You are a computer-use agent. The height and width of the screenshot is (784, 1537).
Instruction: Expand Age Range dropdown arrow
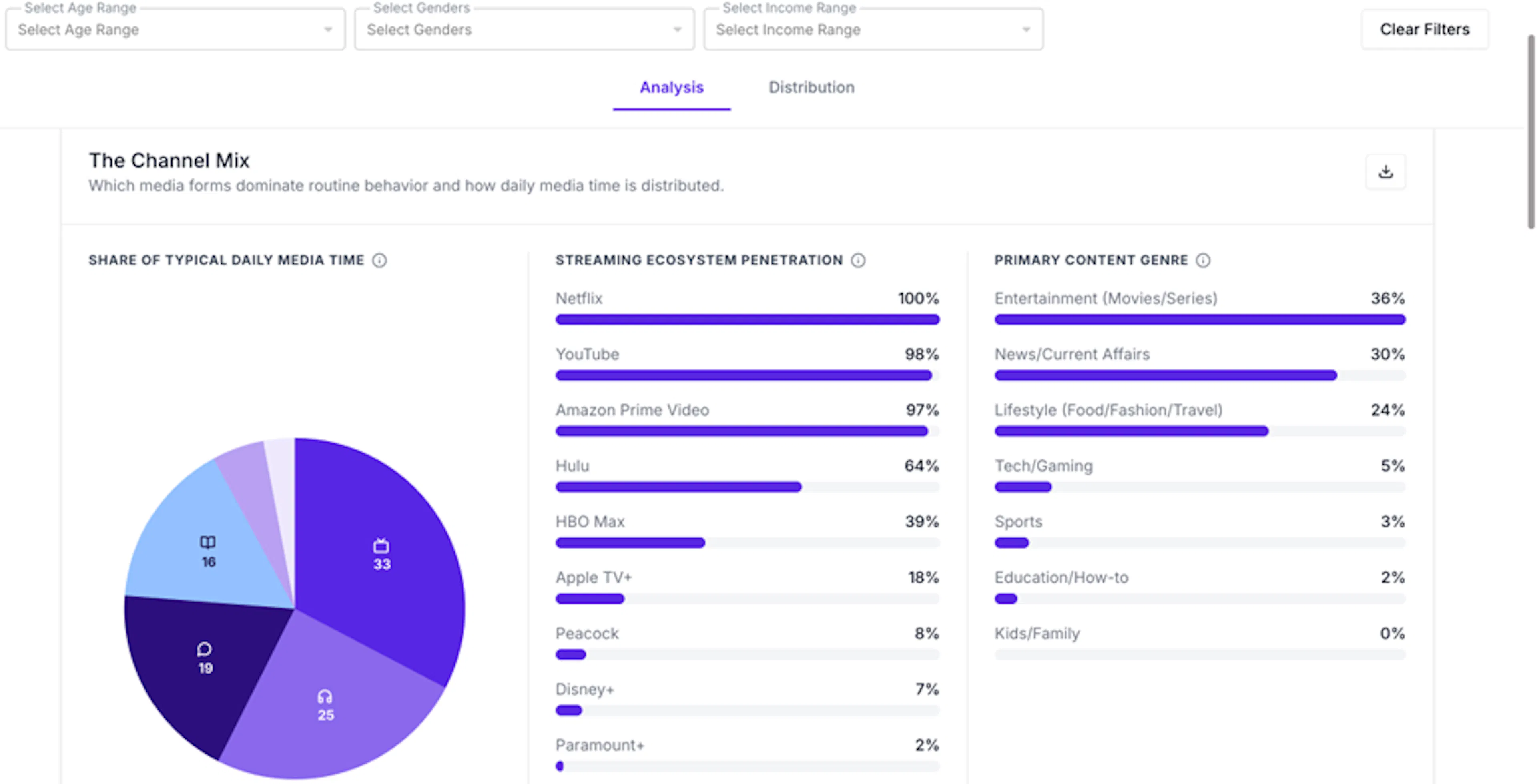(x=327, y=29)
